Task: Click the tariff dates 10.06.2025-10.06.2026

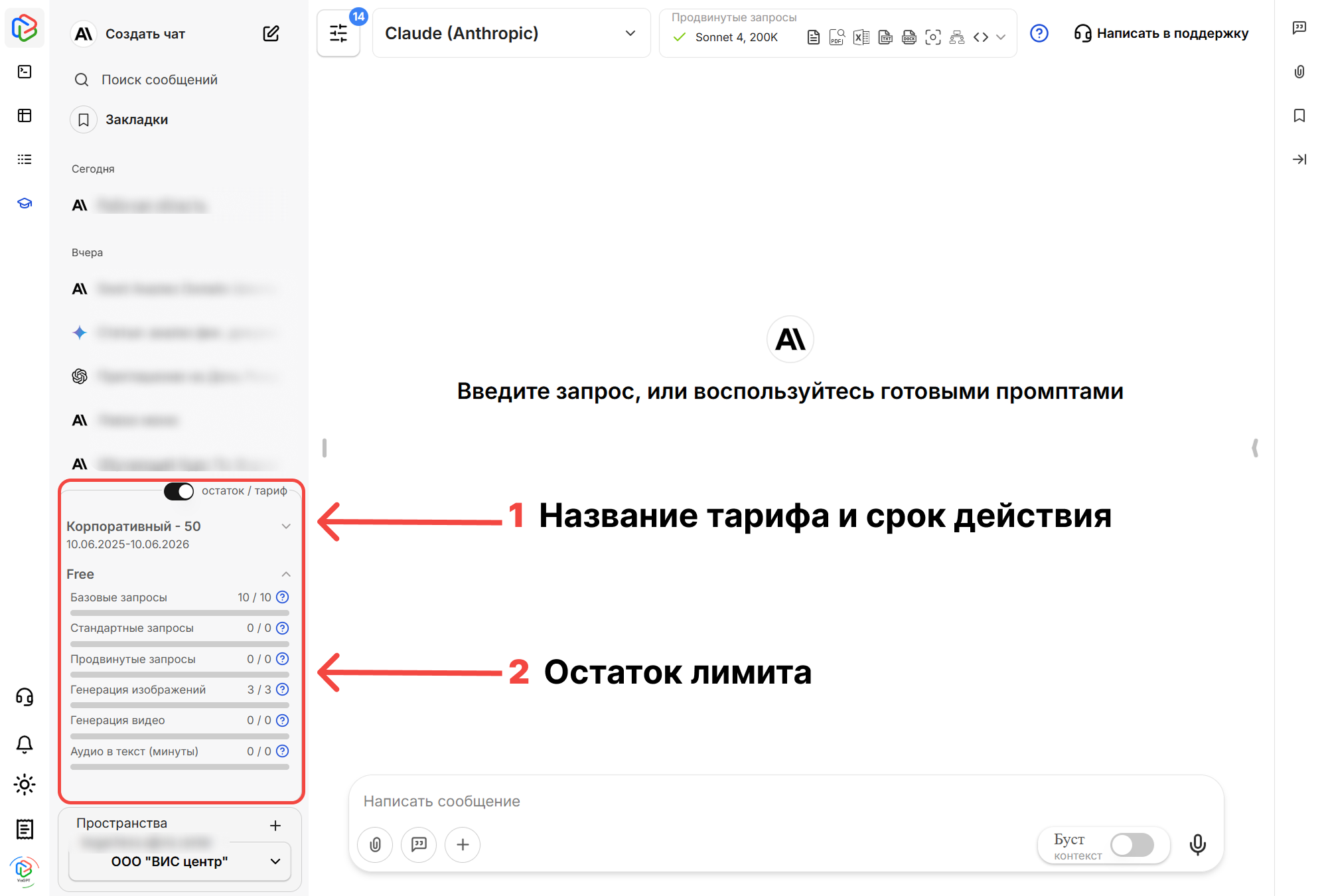Action: [x=127, y=544]
